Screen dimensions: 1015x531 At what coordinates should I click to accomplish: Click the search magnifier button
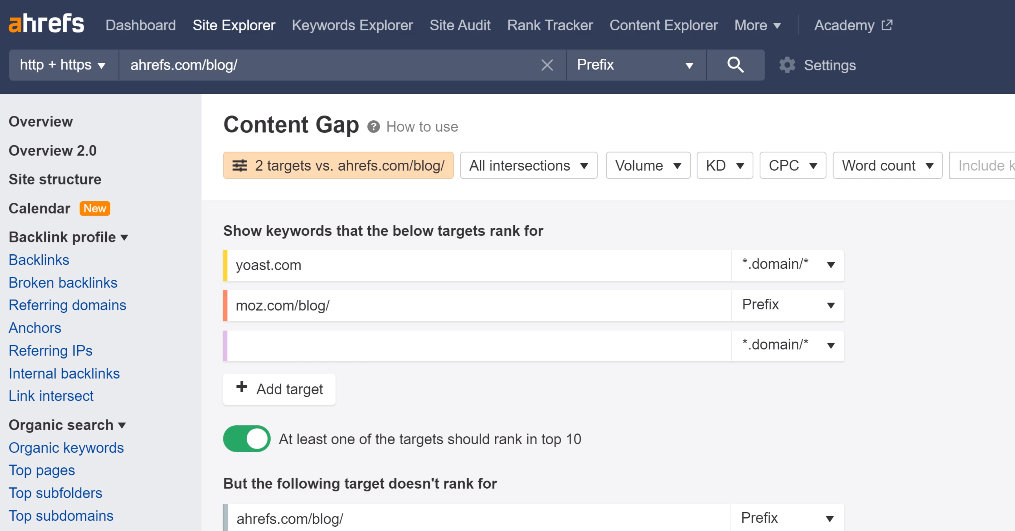[735, 65]
